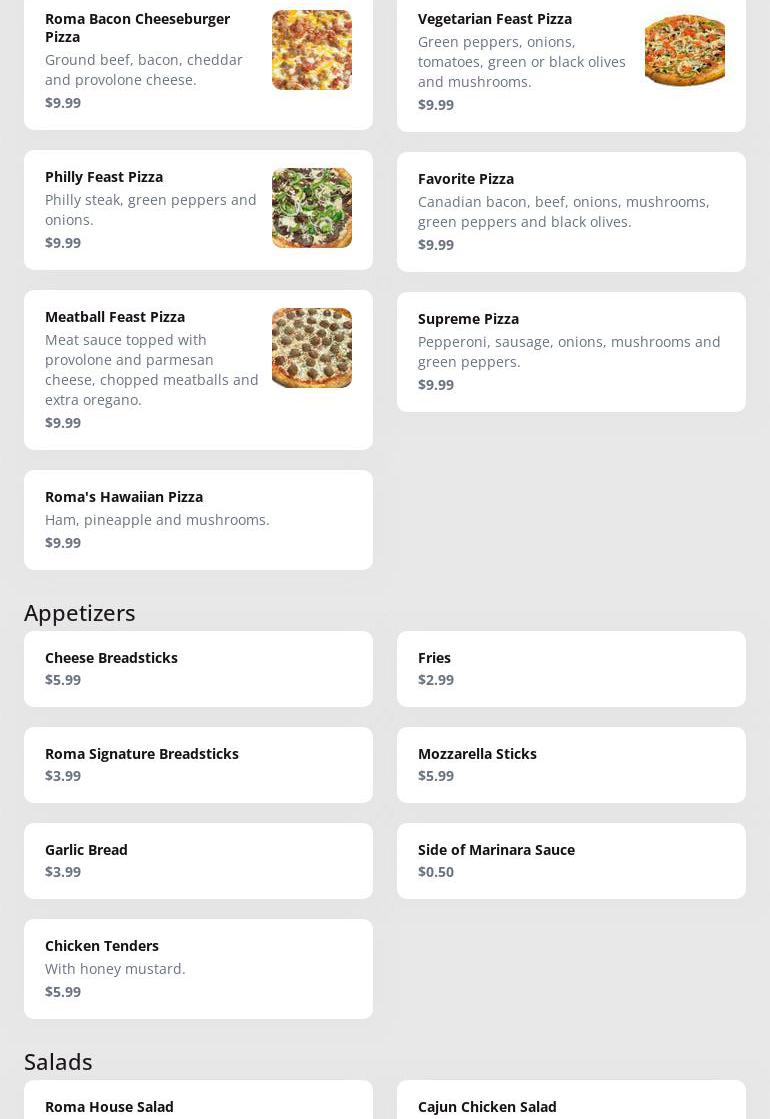Open the Roma Bacon Cheeseburger Pizza title

point(137,27)
